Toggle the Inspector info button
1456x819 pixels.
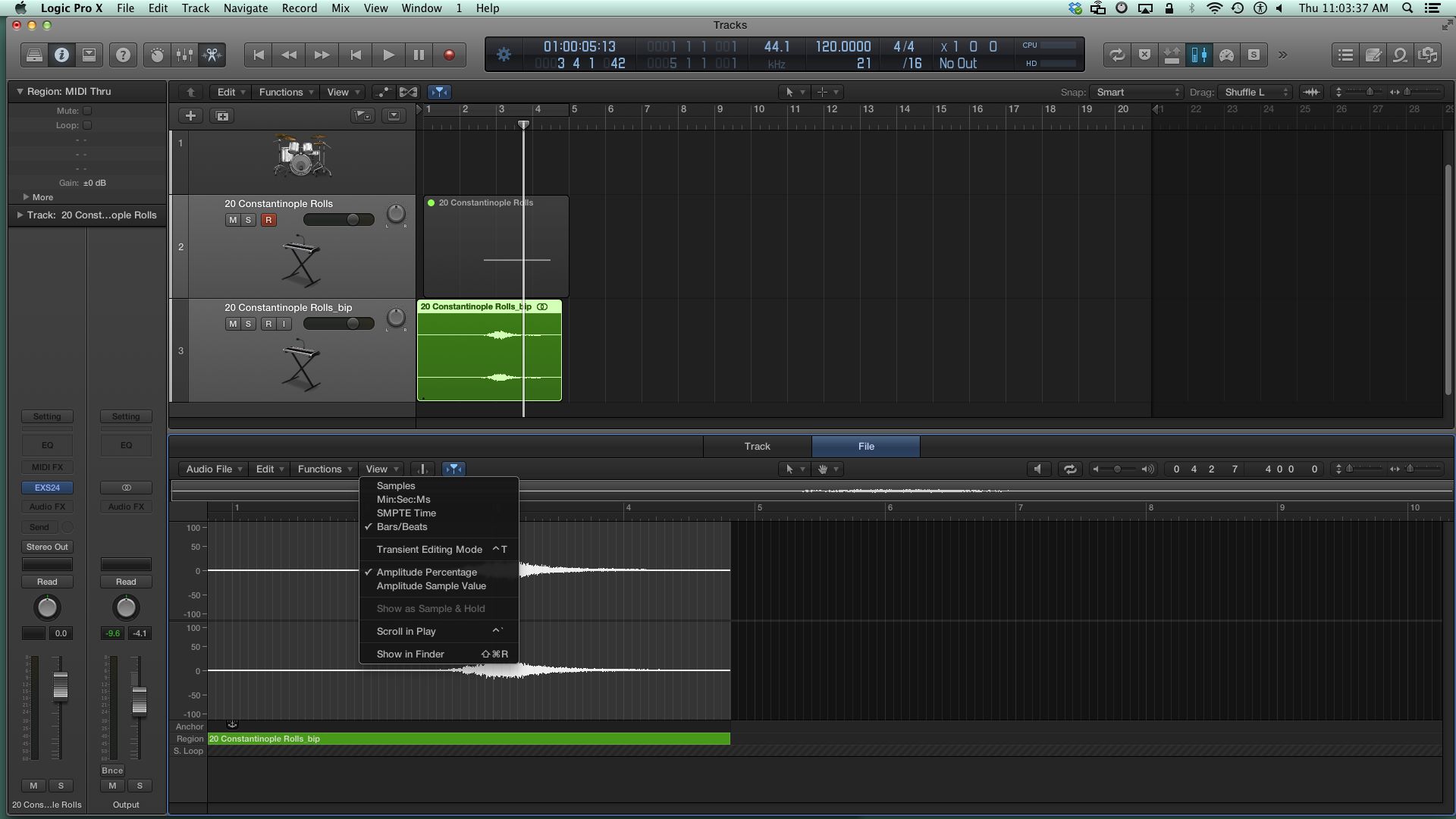click(x=61, y=55)
